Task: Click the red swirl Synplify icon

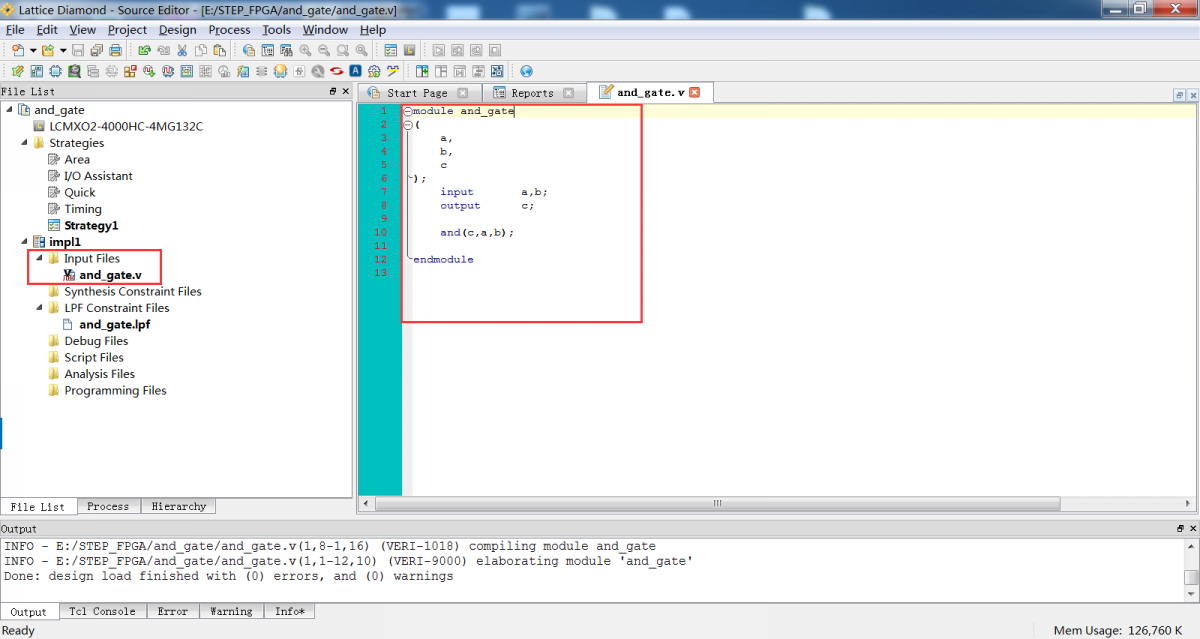Action: tap(337, 71)
